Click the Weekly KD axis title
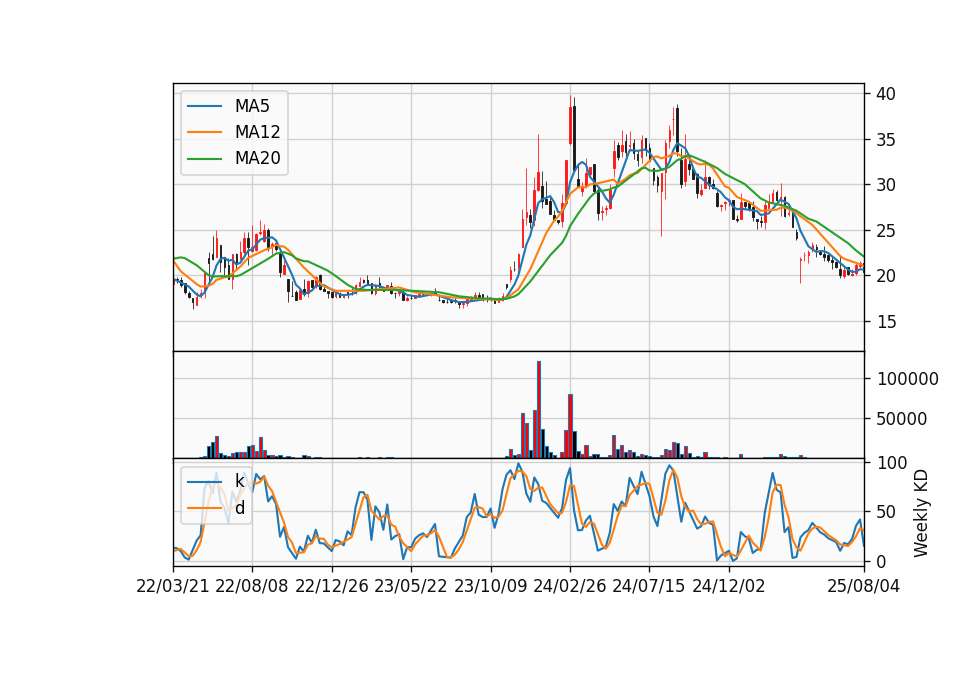Viewport: 960px width, 690px height. pyautogui.click(x=921, y=513)
